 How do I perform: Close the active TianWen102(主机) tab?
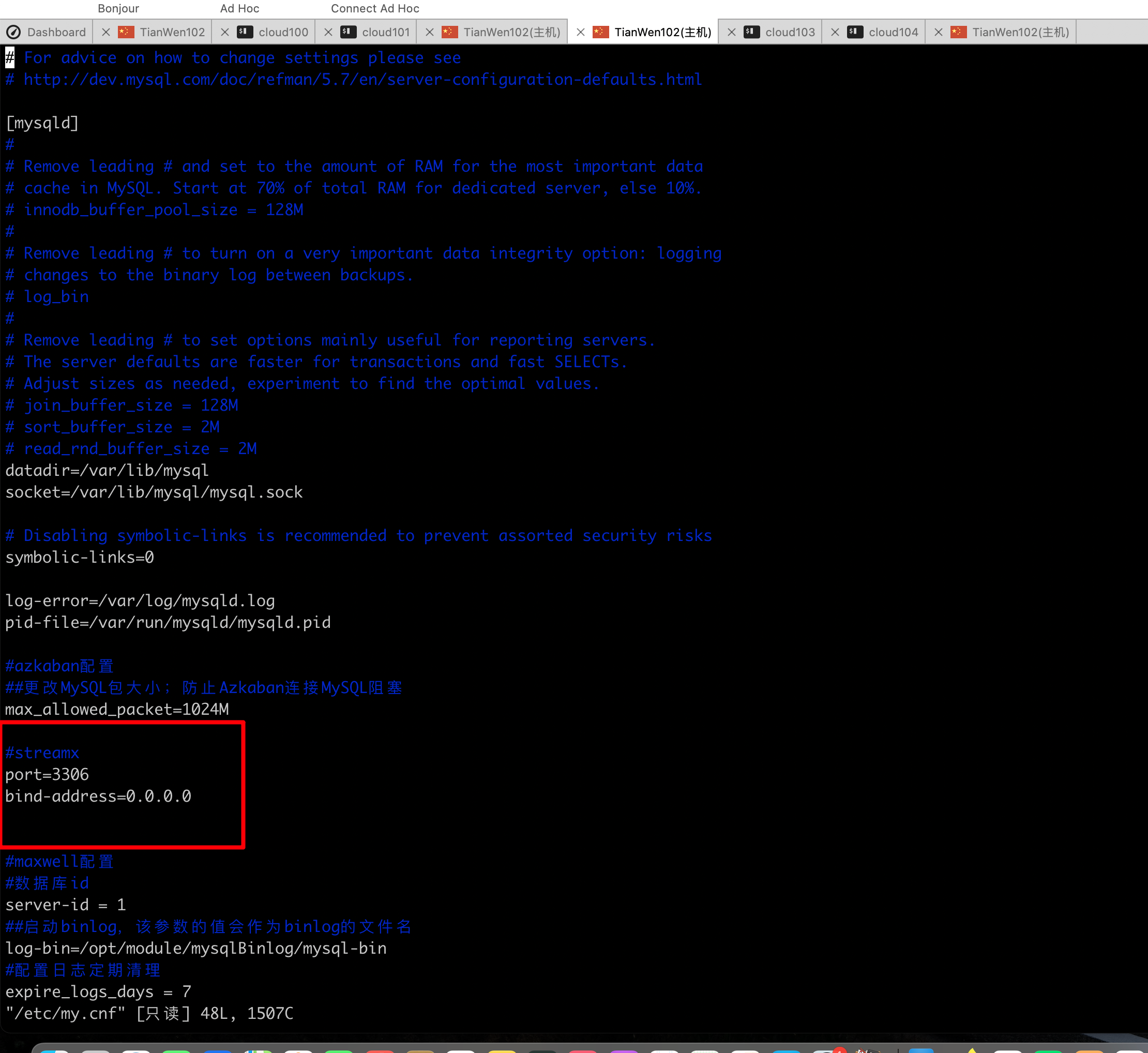[581, 32]
